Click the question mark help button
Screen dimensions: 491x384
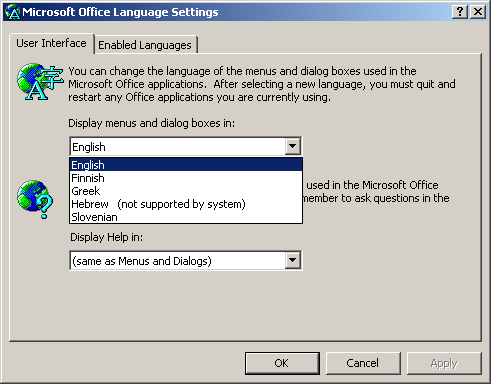click(x=460, y=12)
